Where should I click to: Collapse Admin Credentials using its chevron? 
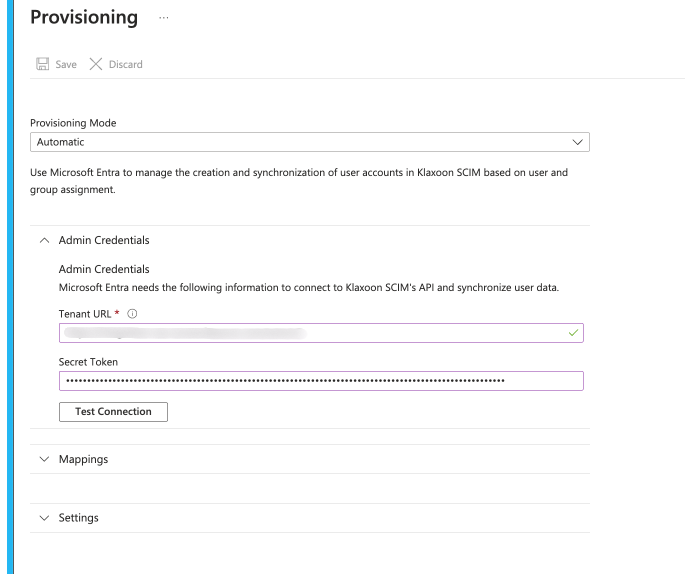coord(44,240)
